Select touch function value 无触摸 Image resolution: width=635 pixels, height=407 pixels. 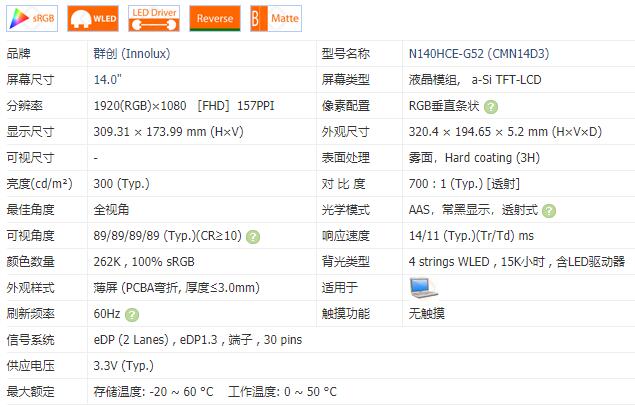click(x=426, y=313)
